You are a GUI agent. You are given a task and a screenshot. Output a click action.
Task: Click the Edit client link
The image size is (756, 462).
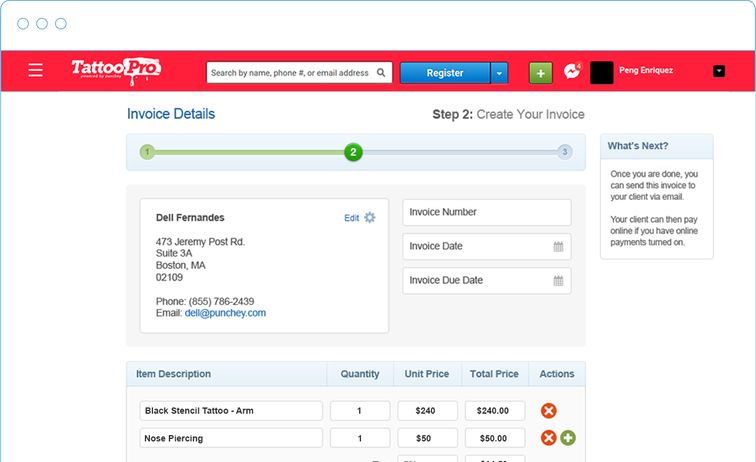point(351,218)
